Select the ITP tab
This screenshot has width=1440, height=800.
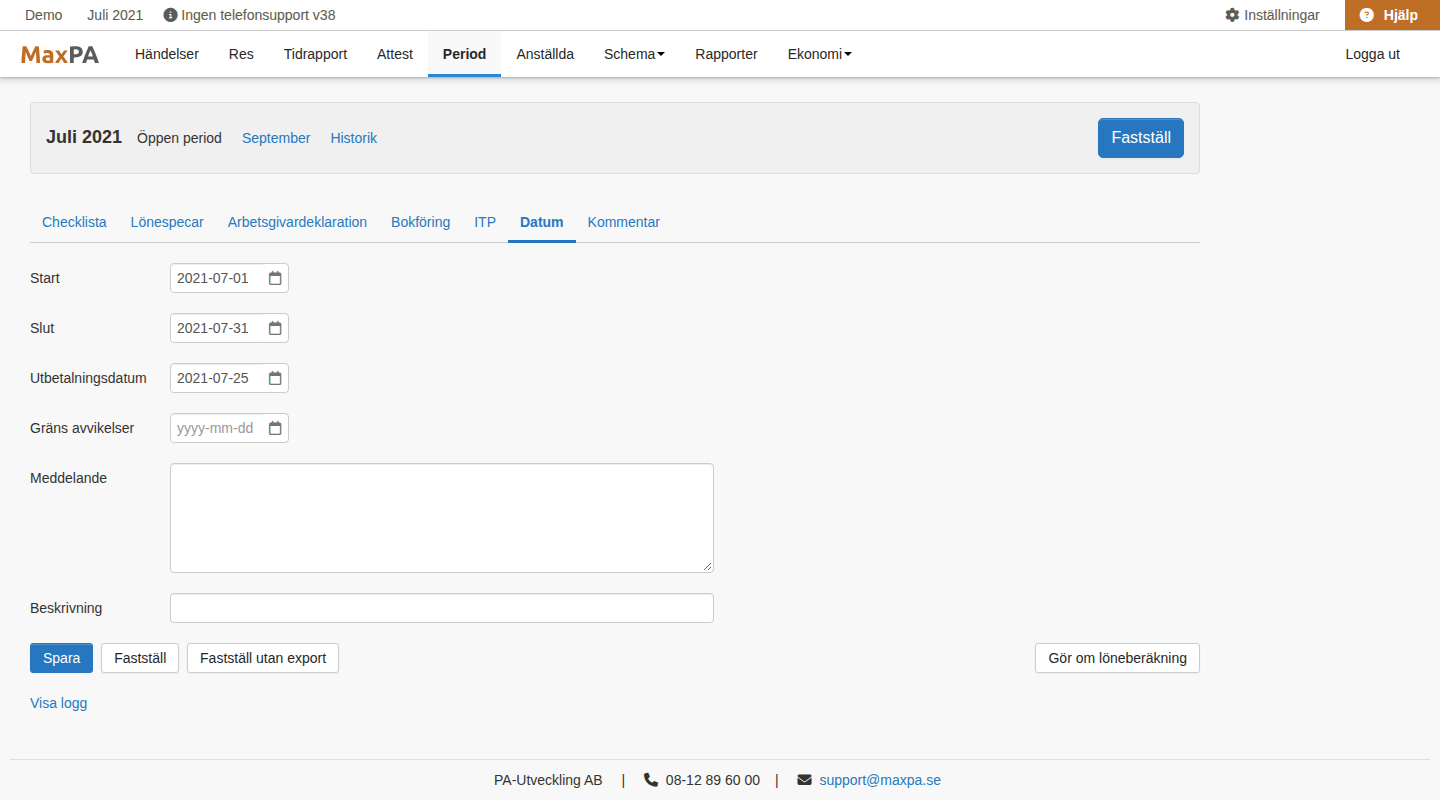point(485,222)
